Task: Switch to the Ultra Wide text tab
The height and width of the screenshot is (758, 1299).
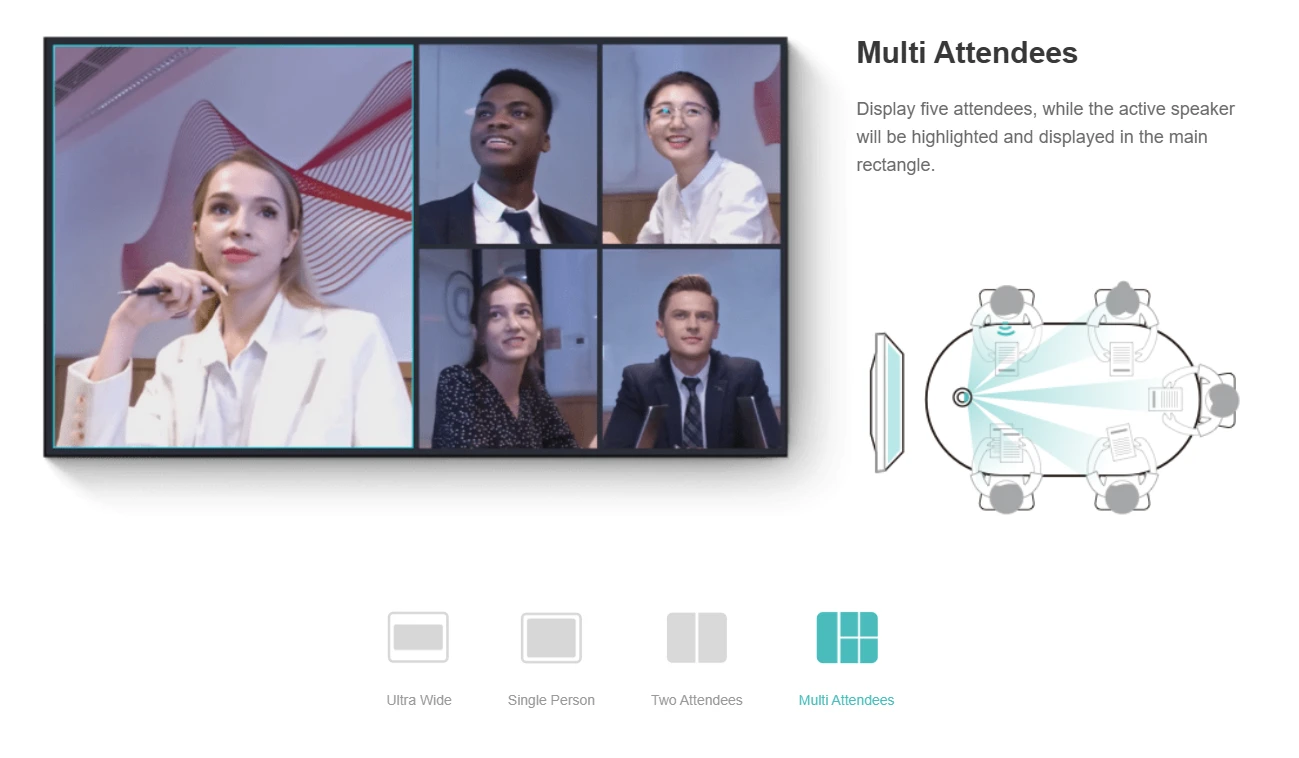Action: coord(419,700)
